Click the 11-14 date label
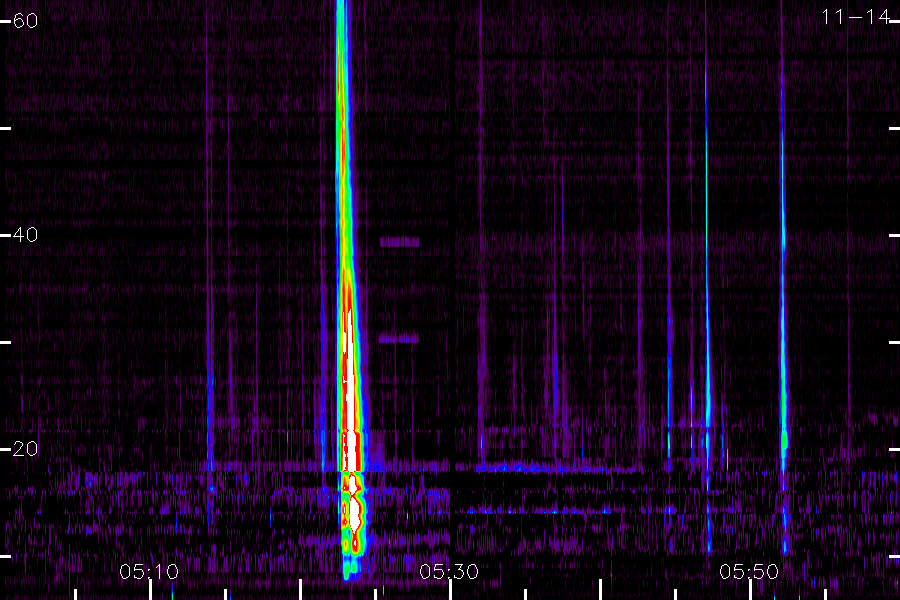The height and width of the screenshot is (600, 900). pos(855,17)
